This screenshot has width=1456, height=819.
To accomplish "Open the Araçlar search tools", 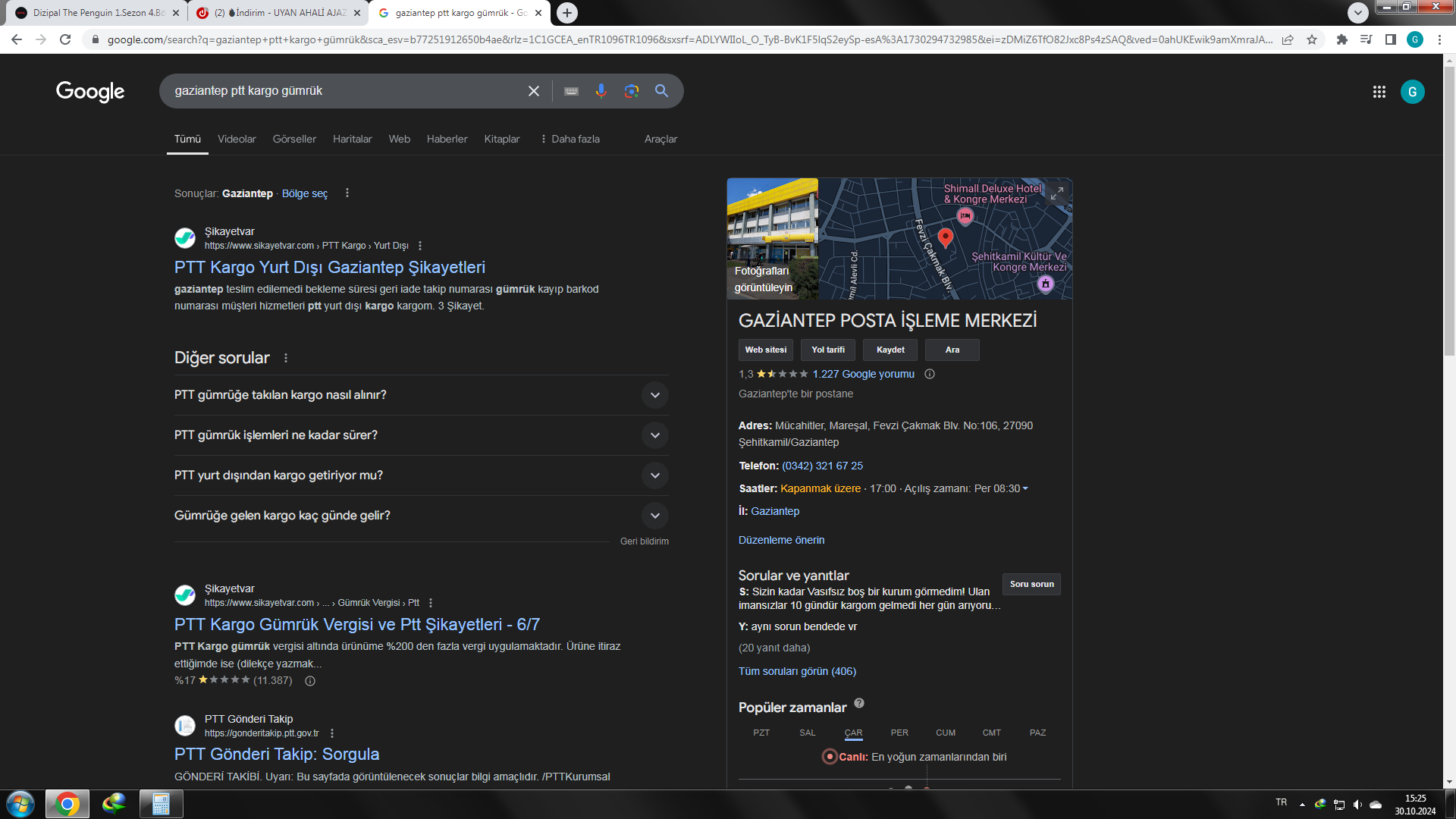I will tap(661, 140).
